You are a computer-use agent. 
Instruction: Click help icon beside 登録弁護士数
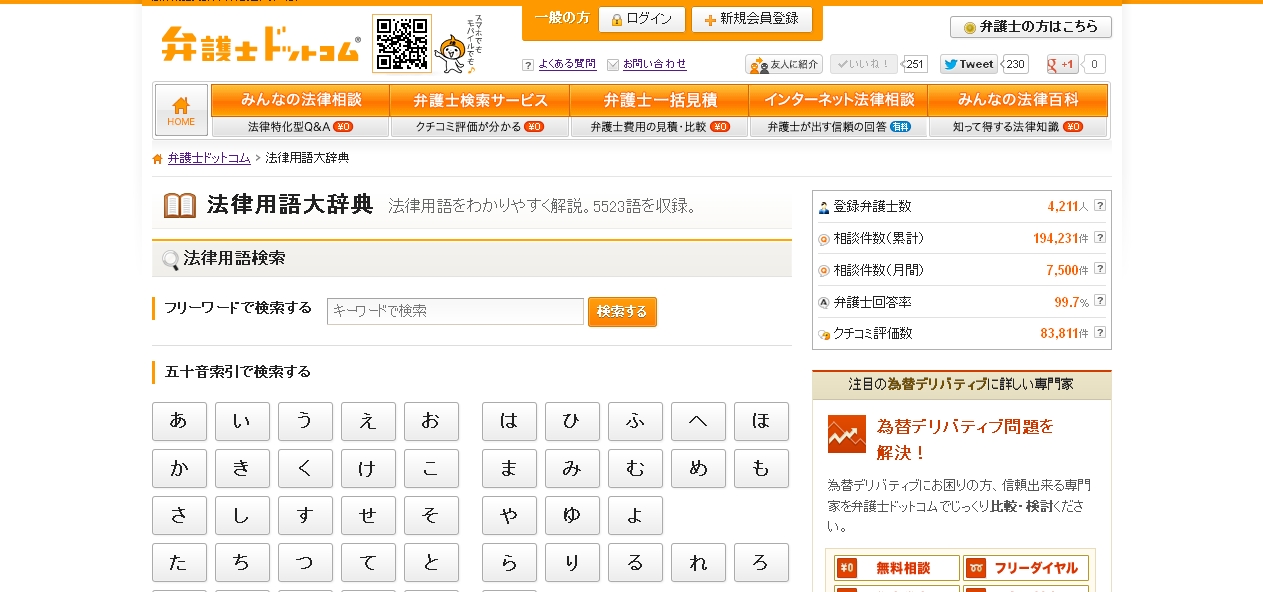(1099, 206)
